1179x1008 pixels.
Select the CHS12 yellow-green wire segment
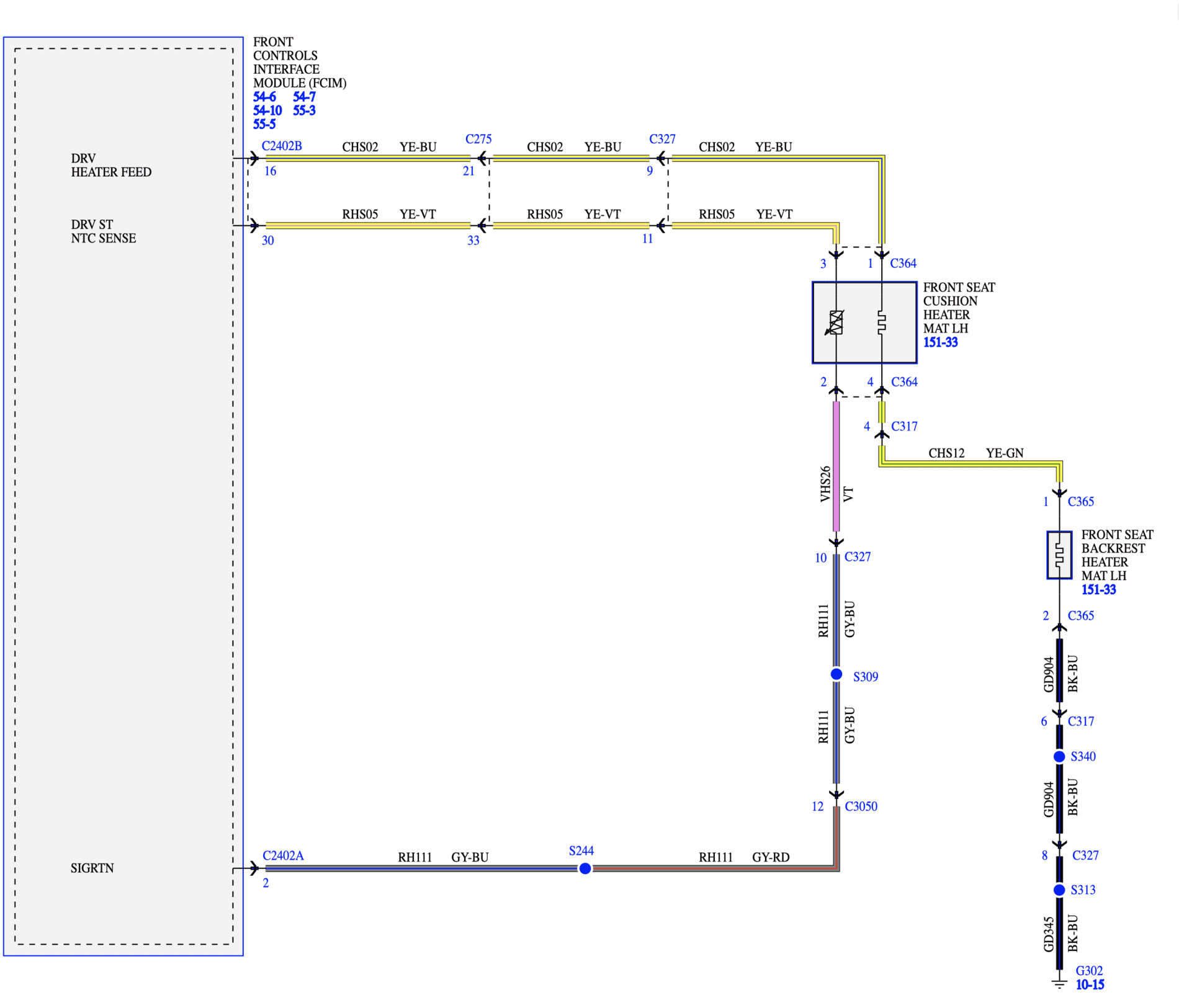(x=971, y=463)
